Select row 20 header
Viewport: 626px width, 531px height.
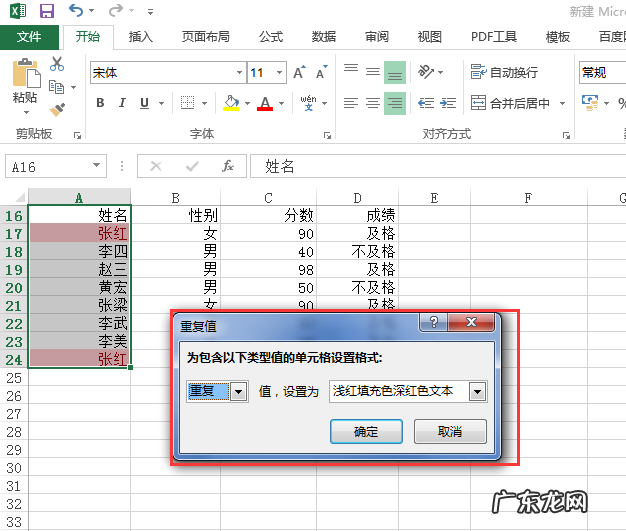point(14,287)
